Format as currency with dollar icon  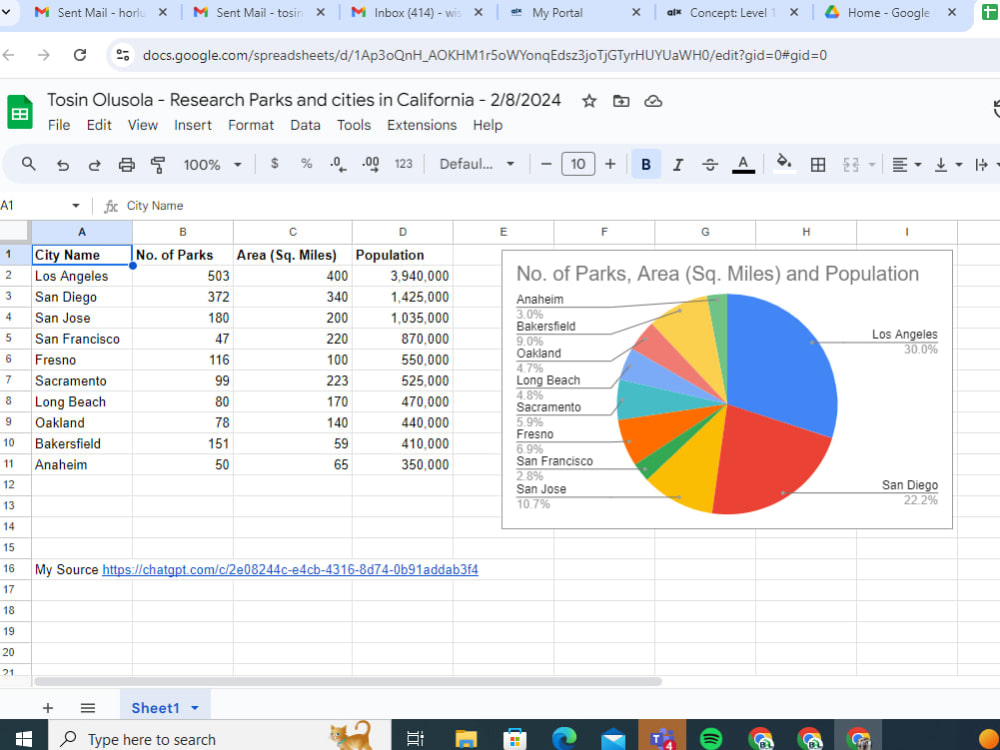[274, 163]
